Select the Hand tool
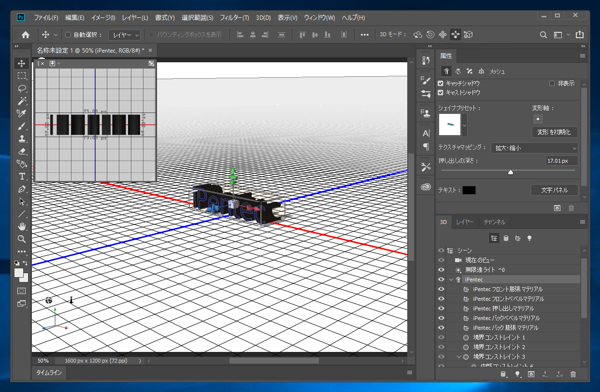Screen dimensions: 600x392 point(22,227)
